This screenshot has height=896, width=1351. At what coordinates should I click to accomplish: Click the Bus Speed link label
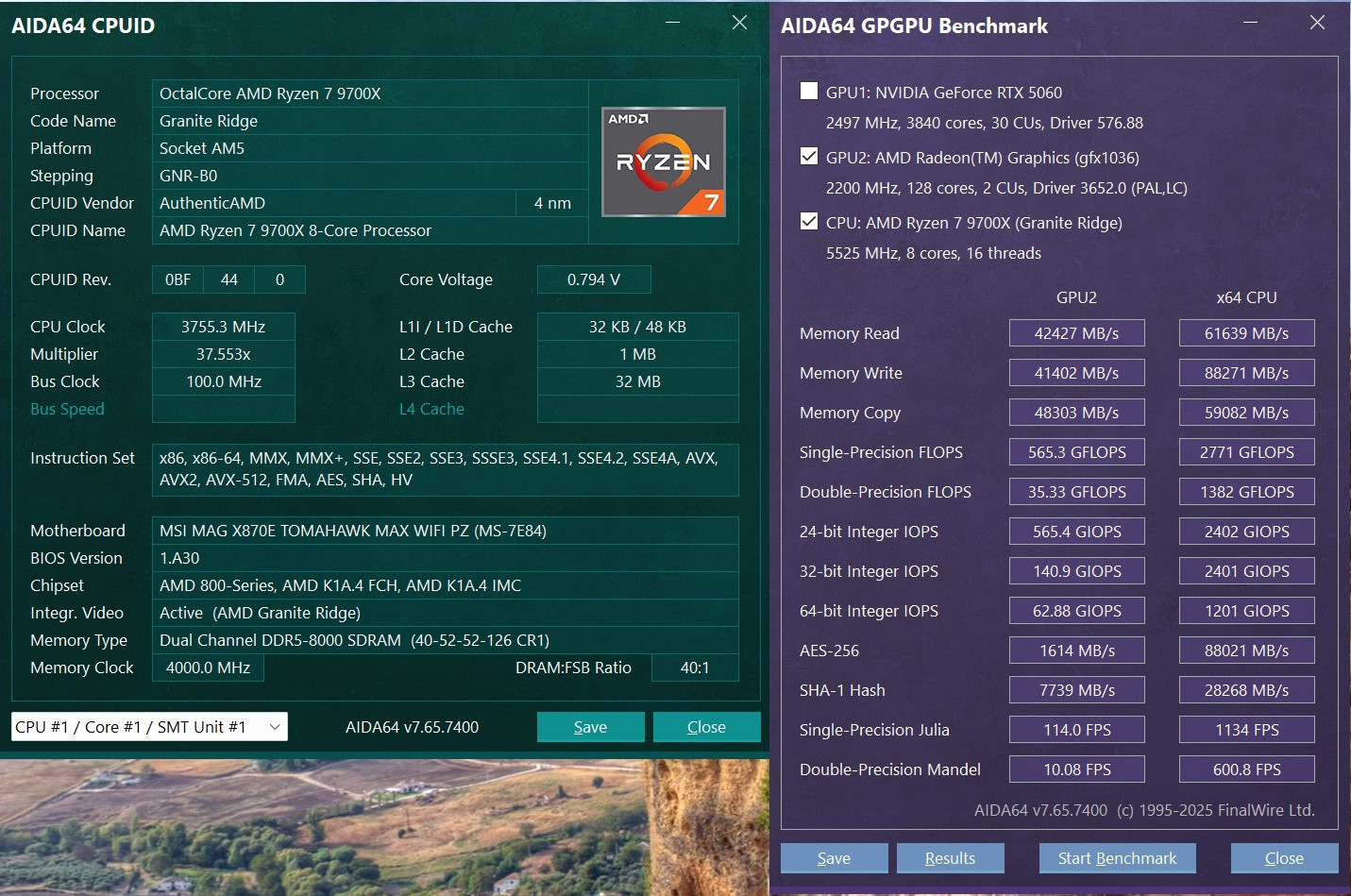(67, 409)
